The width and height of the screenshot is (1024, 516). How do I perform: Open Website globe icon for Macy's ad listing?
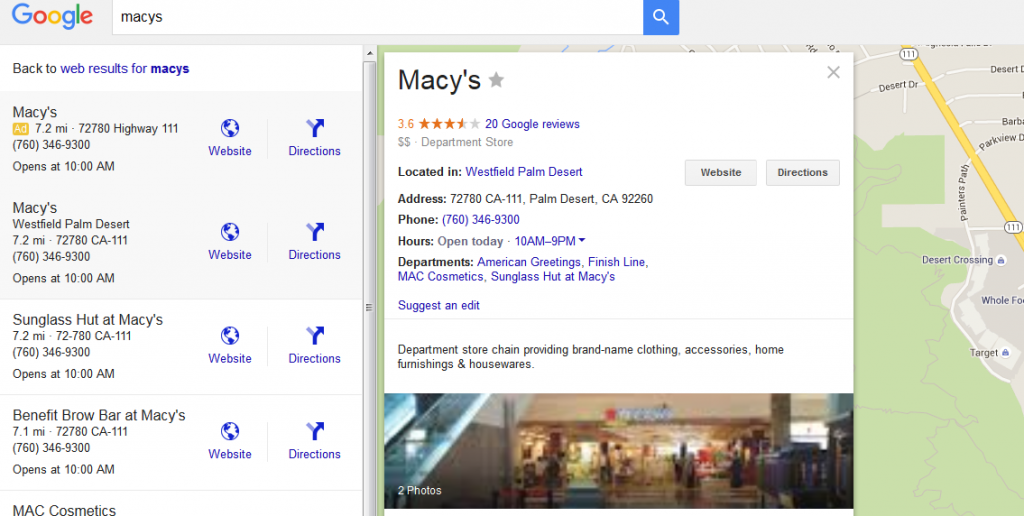coord(230,128)
